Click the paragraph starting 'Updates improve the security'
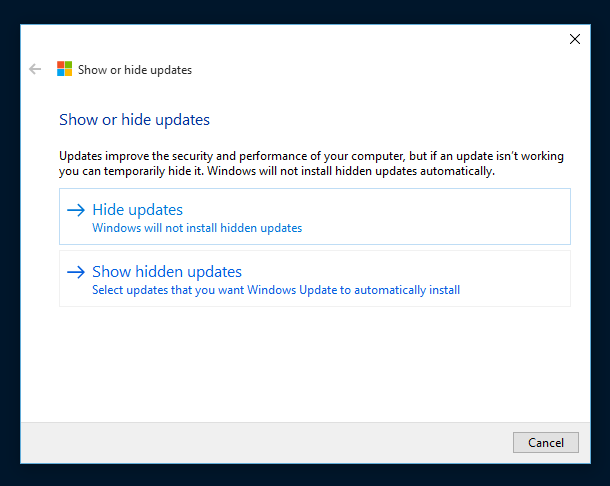 click(311, 163)
